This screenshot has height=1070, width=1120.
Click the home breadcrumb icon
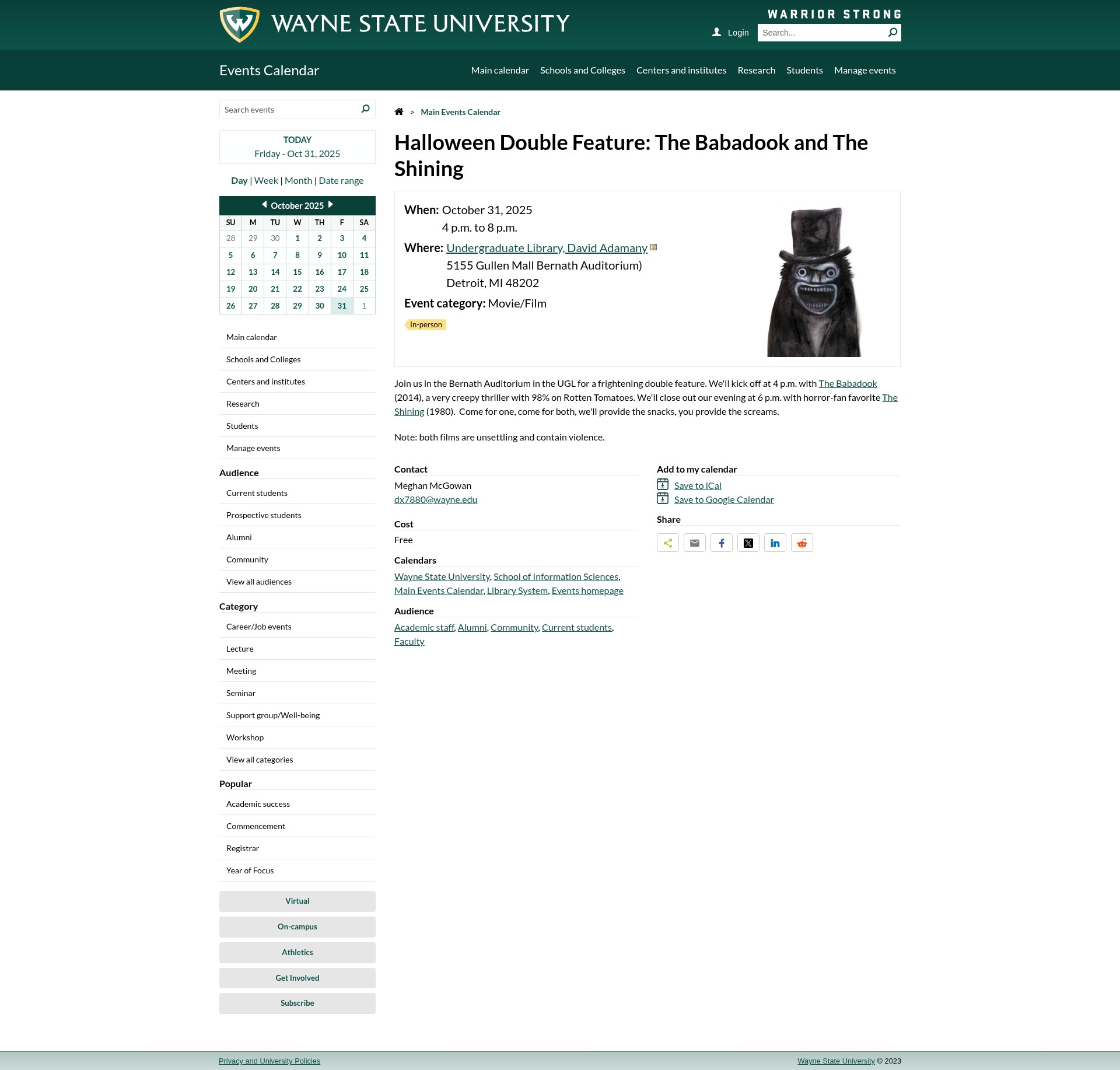coord(399,111)
